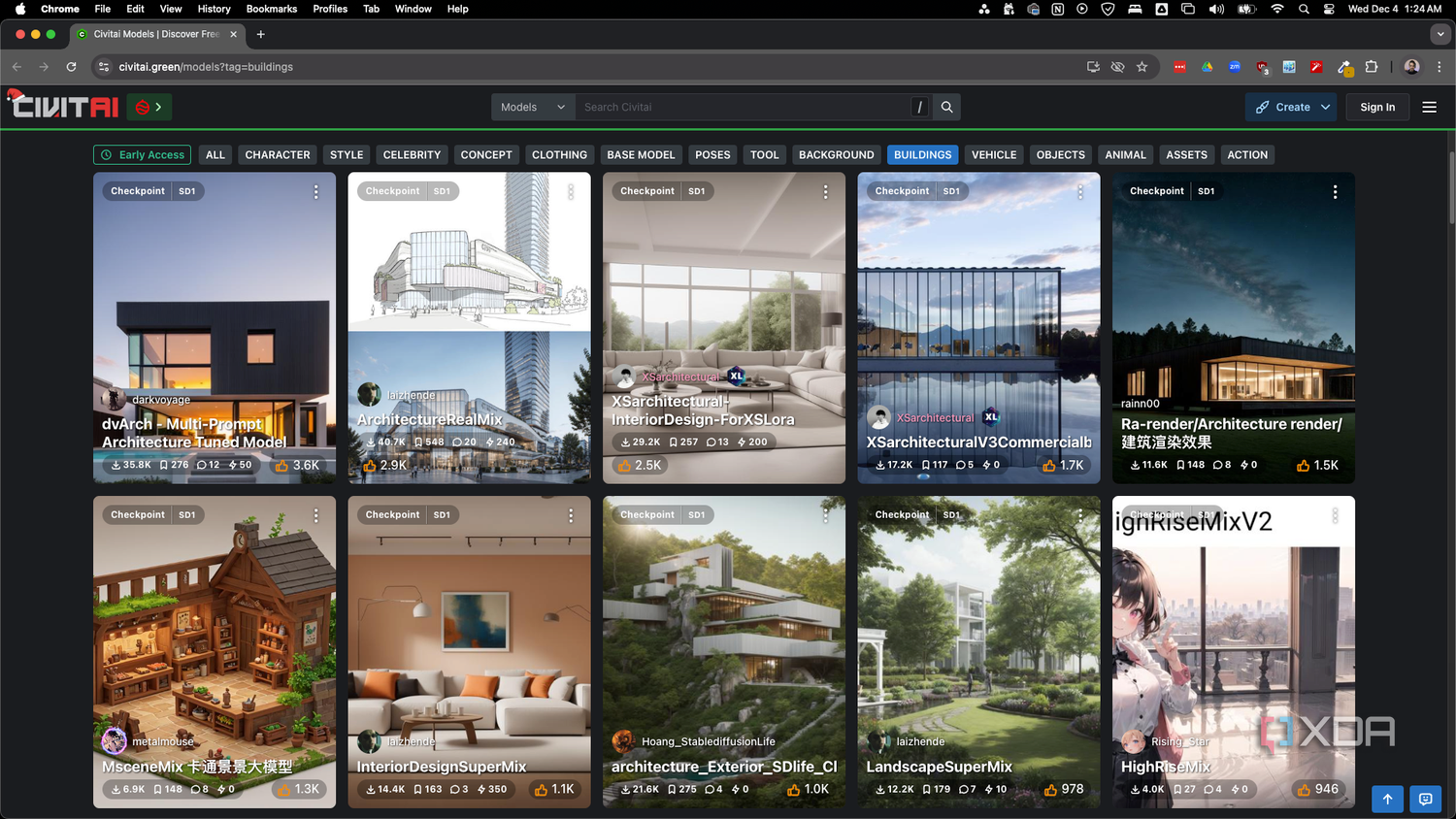Select the STYLE category tab
Image resolution: width=1456 pixels, height=819 pixels.
click(x=347, y=154)
